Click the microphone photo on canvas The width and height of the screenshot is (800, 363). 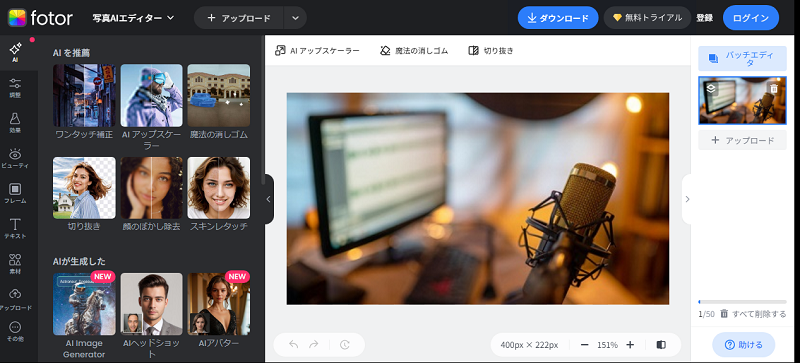point(478,199)
